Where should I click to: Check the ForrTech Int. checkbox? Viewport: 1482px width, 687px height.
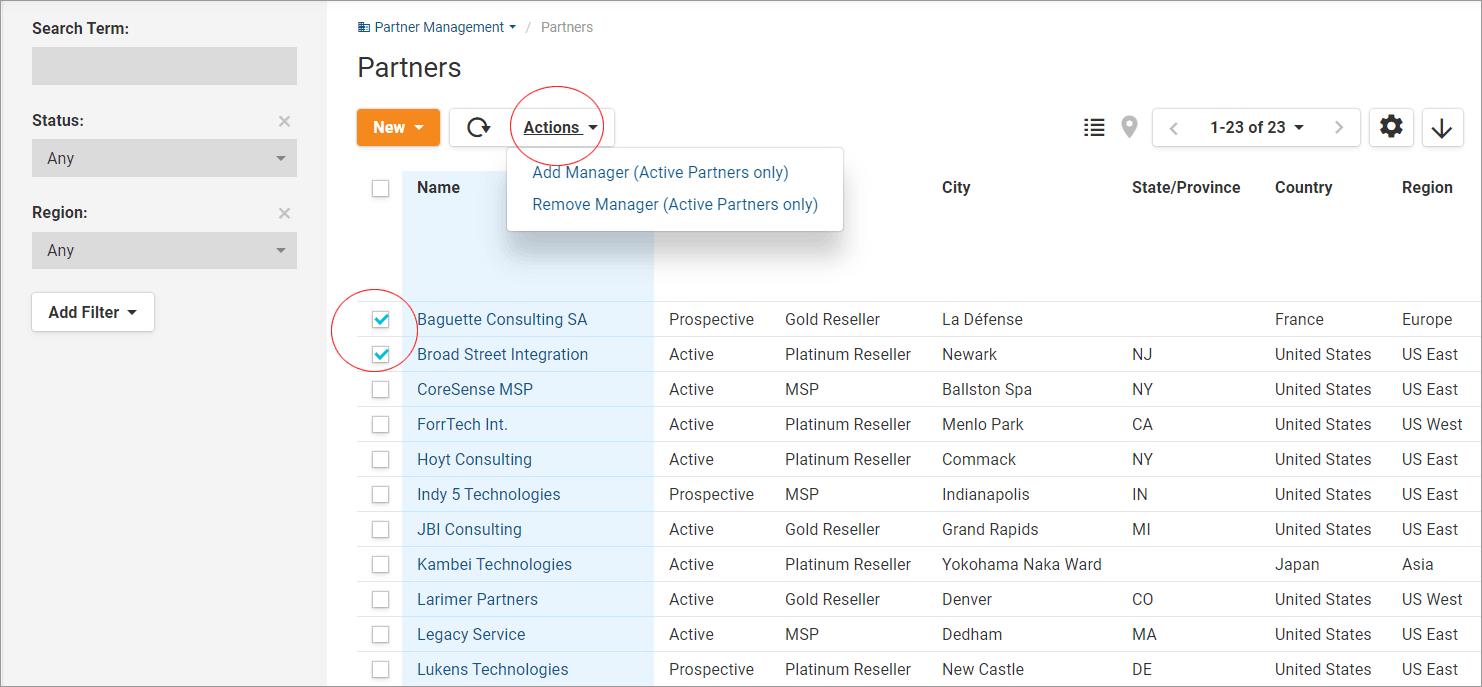coord(380,424)
